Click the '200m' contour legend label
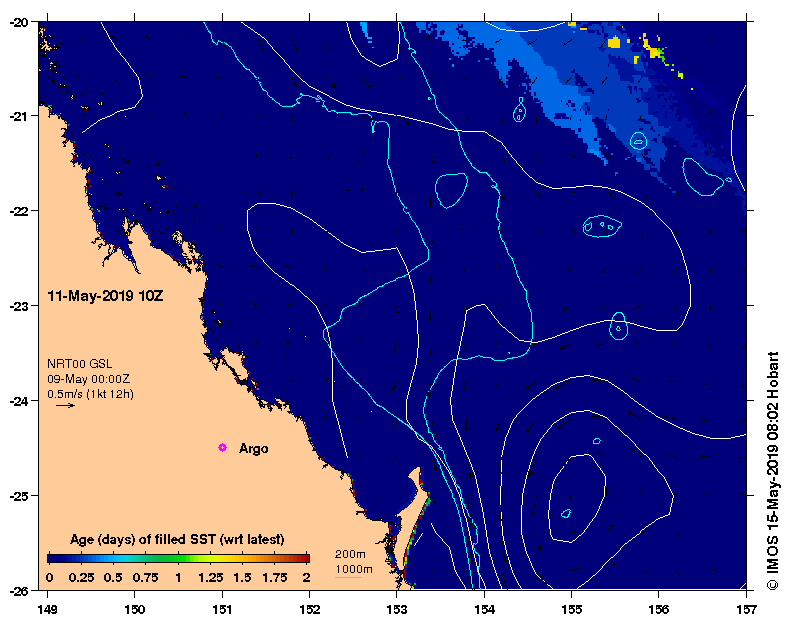This screenshot has width=788, height=624. pos(350,554)
